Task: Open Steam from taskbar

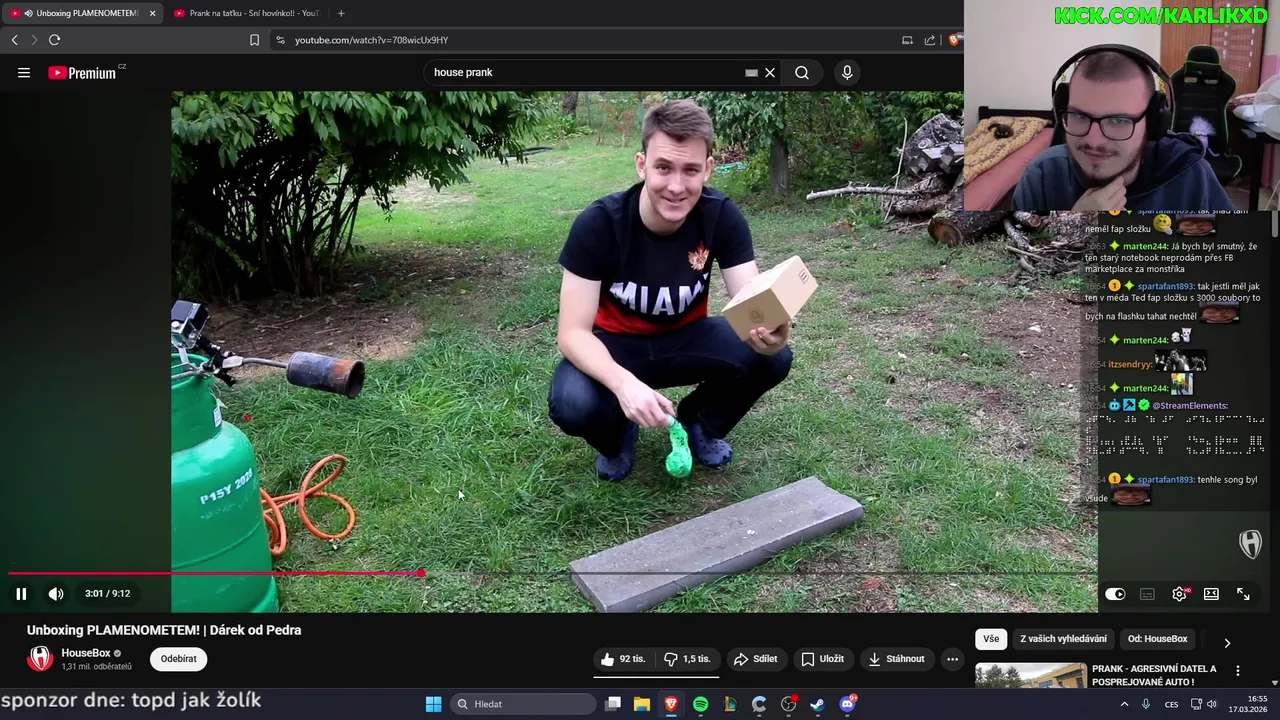Action: click(x=817, y=704)
